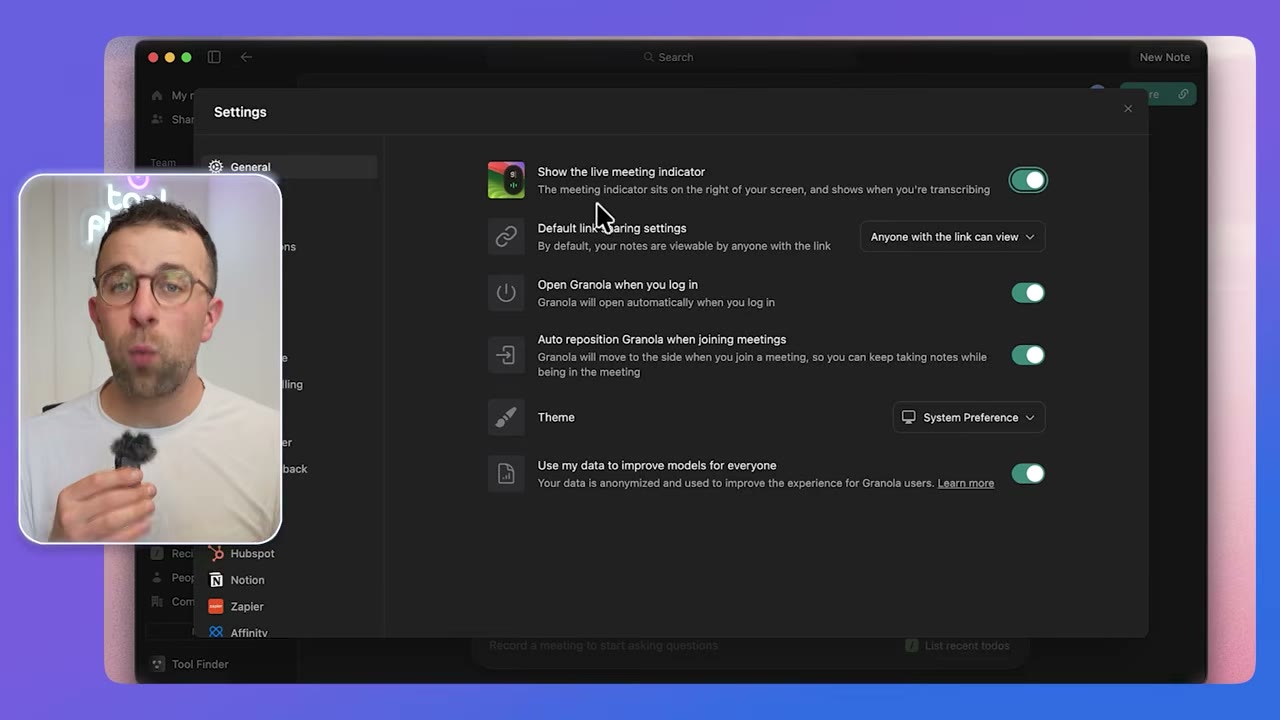Image resolution: width=1280 pixels, height=720 pixels.
Task: Click the power icon beside Open Granola
Action: pyautogui.click(x=506, y=292)
